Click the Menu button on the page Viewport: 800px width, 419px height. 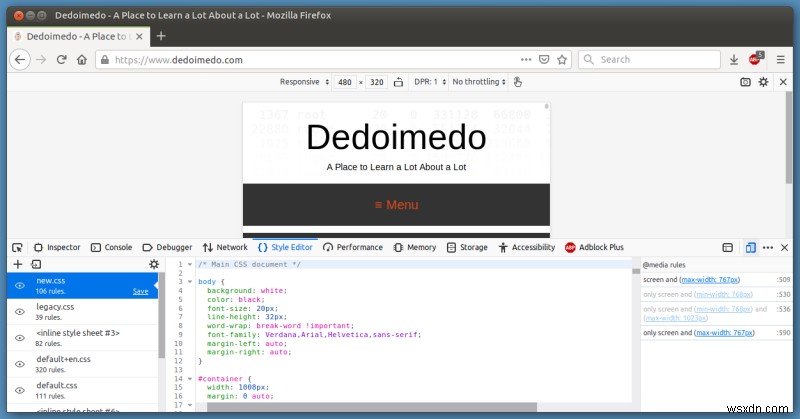coord(396,205)
